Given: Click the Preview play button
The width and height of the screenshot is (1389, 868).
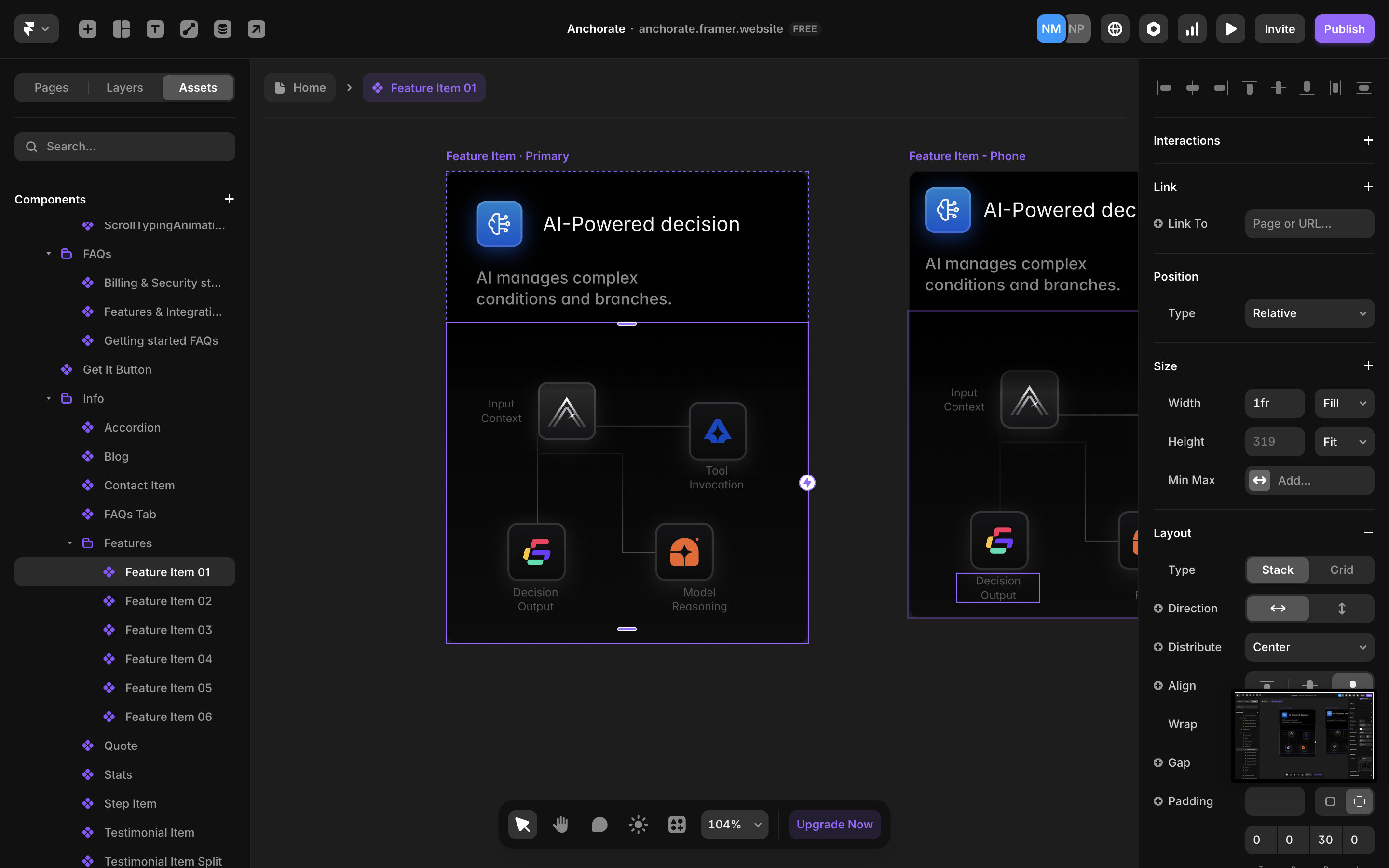Looking at the screenshot, I should pos(1230,29).
